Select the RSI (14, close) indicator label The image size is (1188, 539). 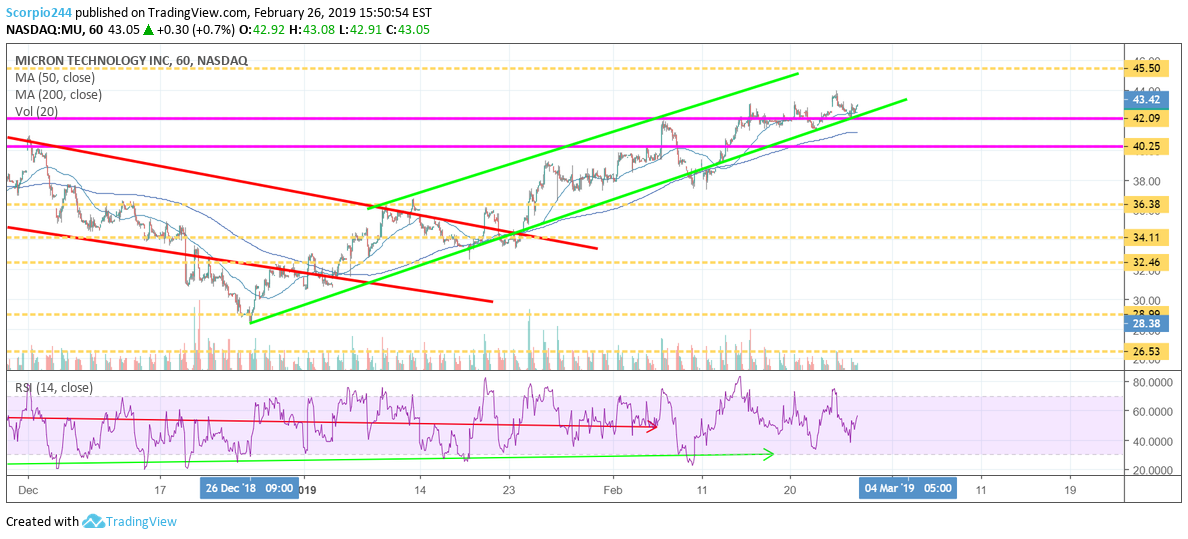coord(54,387)
